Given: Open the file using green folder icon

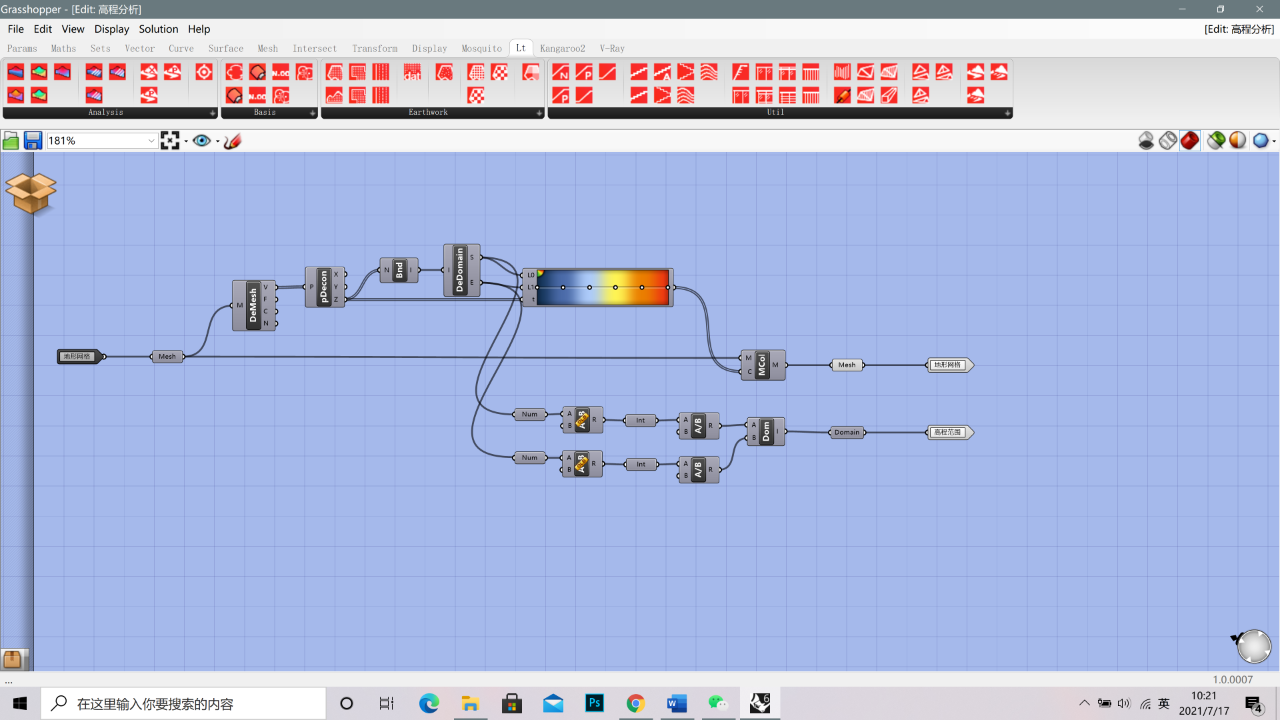Looking at the screenshot, I should [11, 141].
